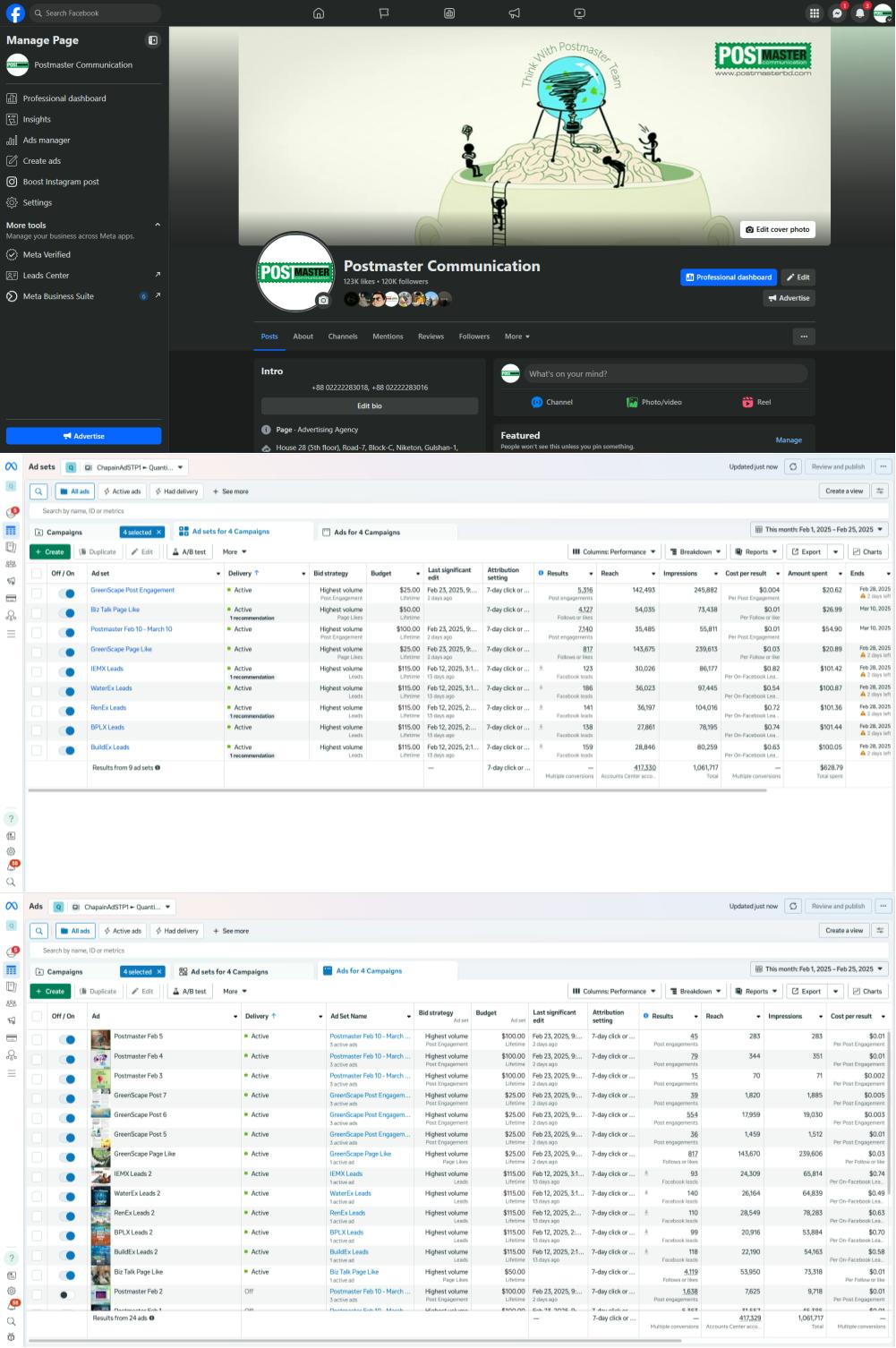Screen dimensions: 896x1348
Task: Open the date range Feb 1 - Feb 25 picker
Action: [x=818, y=530]
